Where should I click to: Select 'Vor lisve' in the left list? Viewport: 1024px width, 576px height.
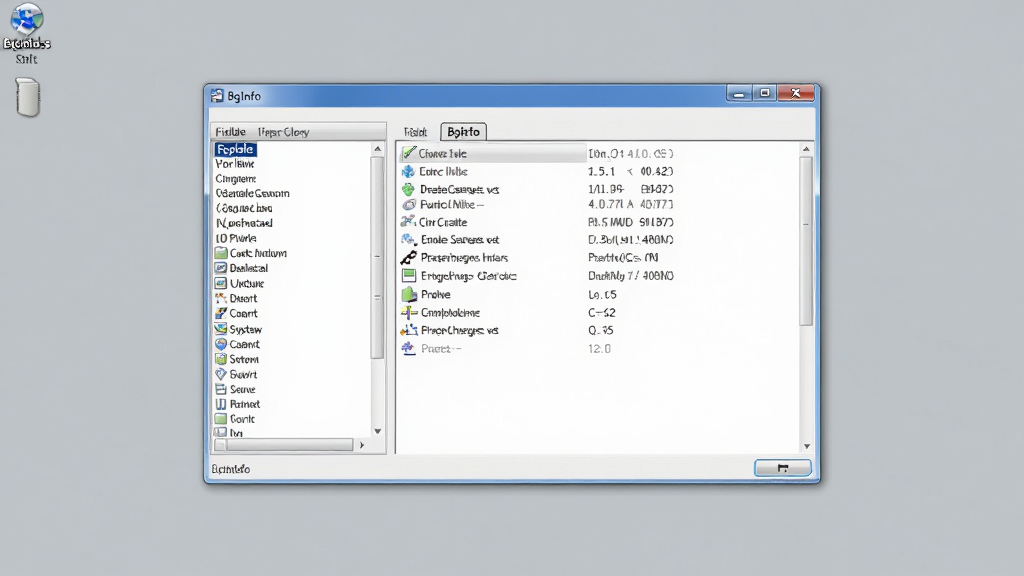pos(234,163)
